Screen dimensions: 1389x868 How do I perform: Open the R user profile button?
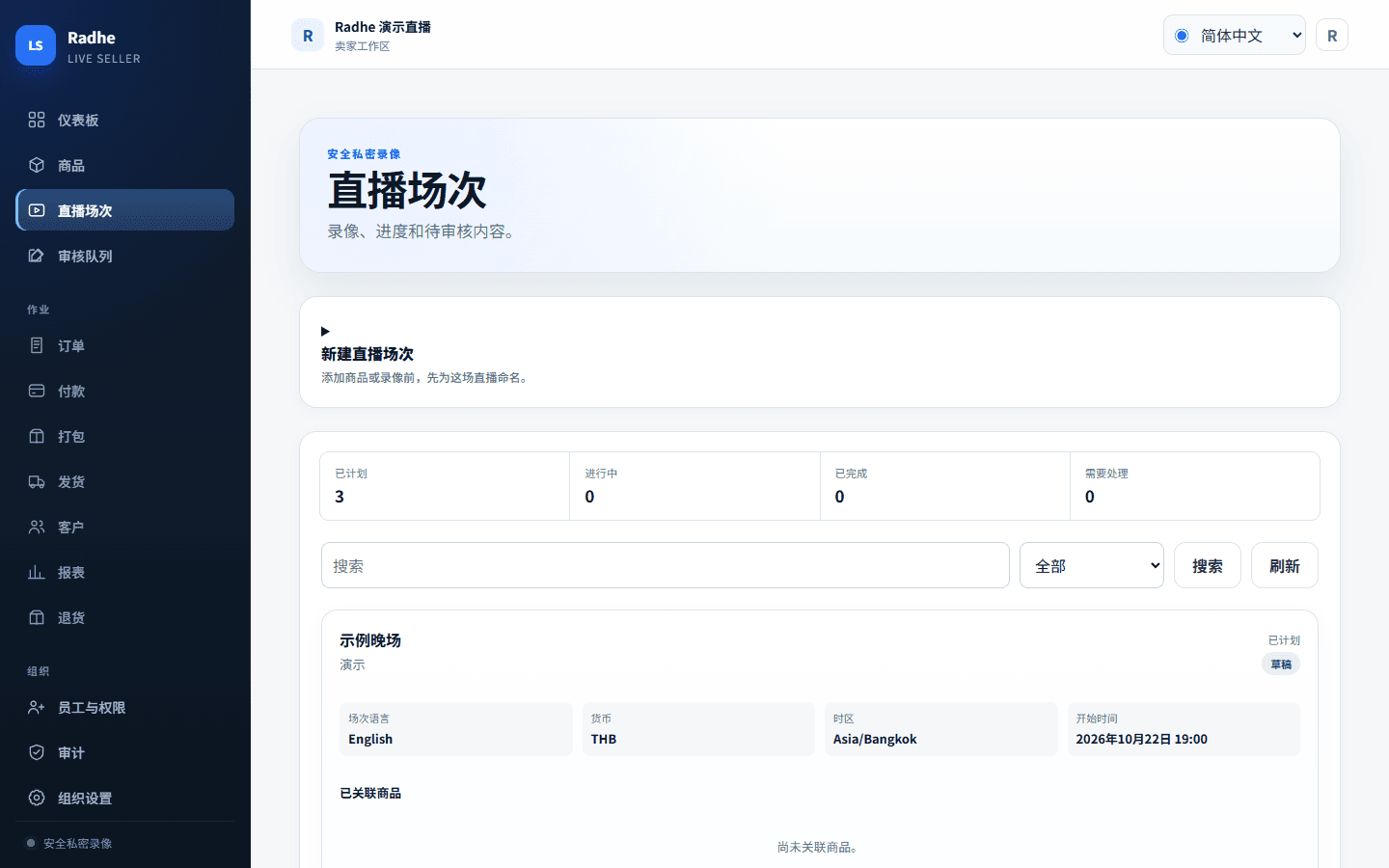pos(1332,36)
